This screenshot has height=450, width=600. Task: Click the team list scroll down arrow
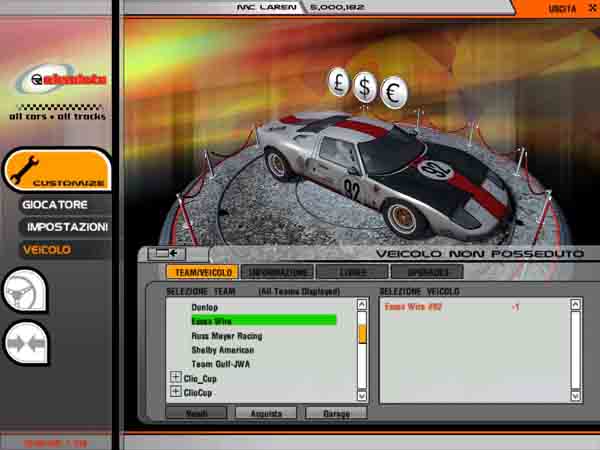362,395
